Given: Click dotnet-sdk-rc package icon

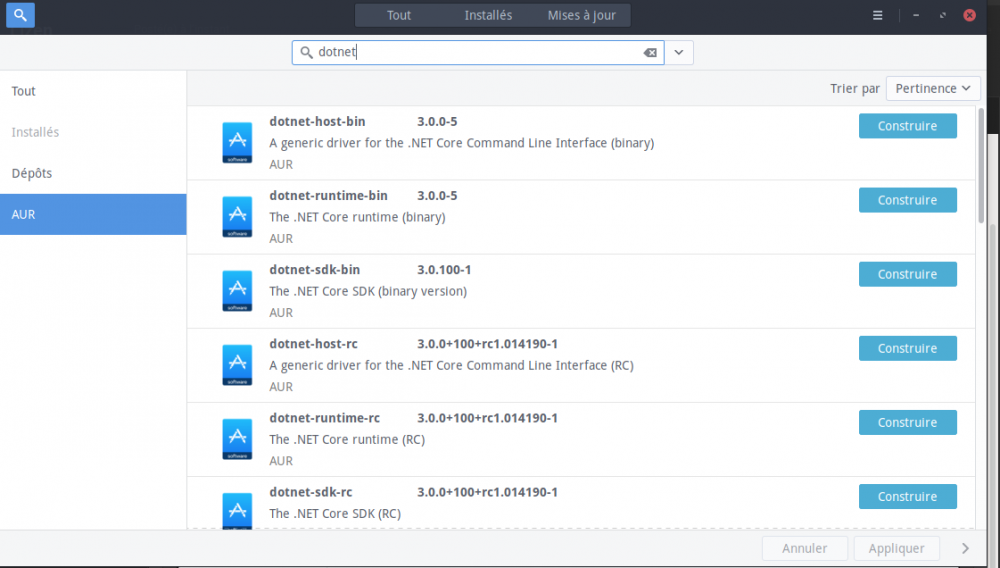Looking at the screenshot, I should (237, 511).
